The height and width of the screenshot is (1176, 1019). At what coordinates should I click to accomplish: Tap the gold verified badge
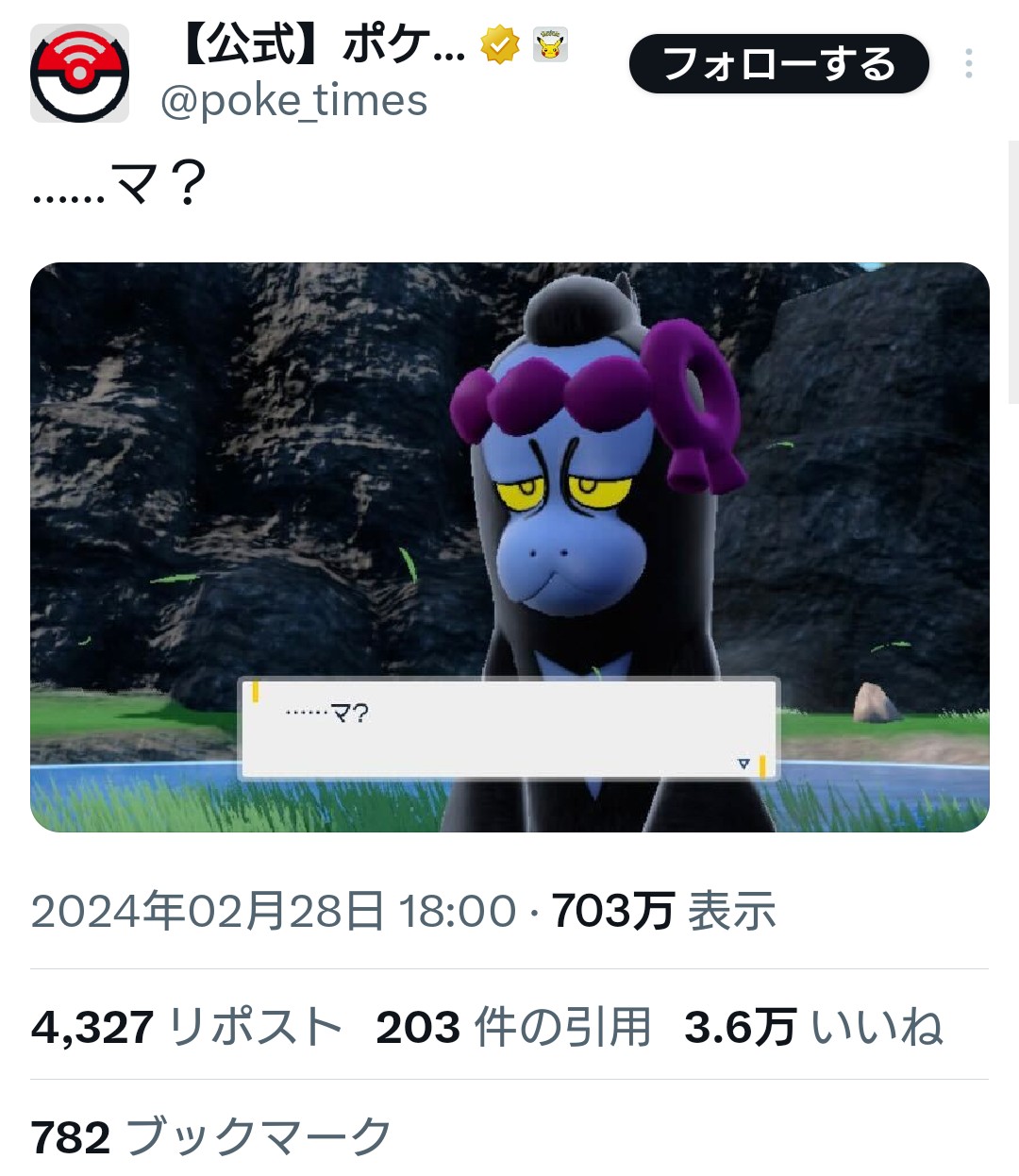(499, 44)
